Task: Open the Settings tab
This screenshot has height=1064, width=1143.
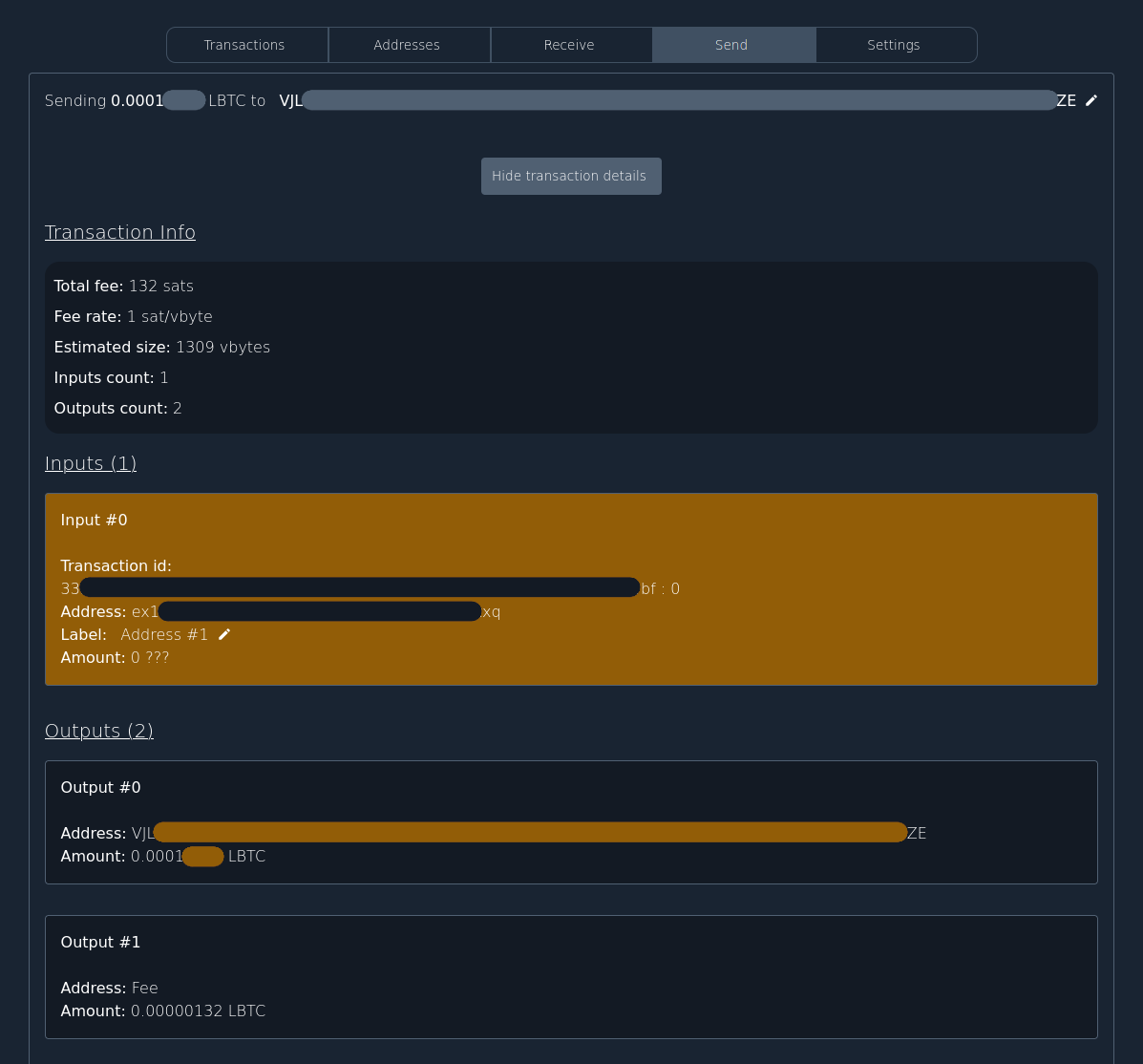Action: [894, 45]
